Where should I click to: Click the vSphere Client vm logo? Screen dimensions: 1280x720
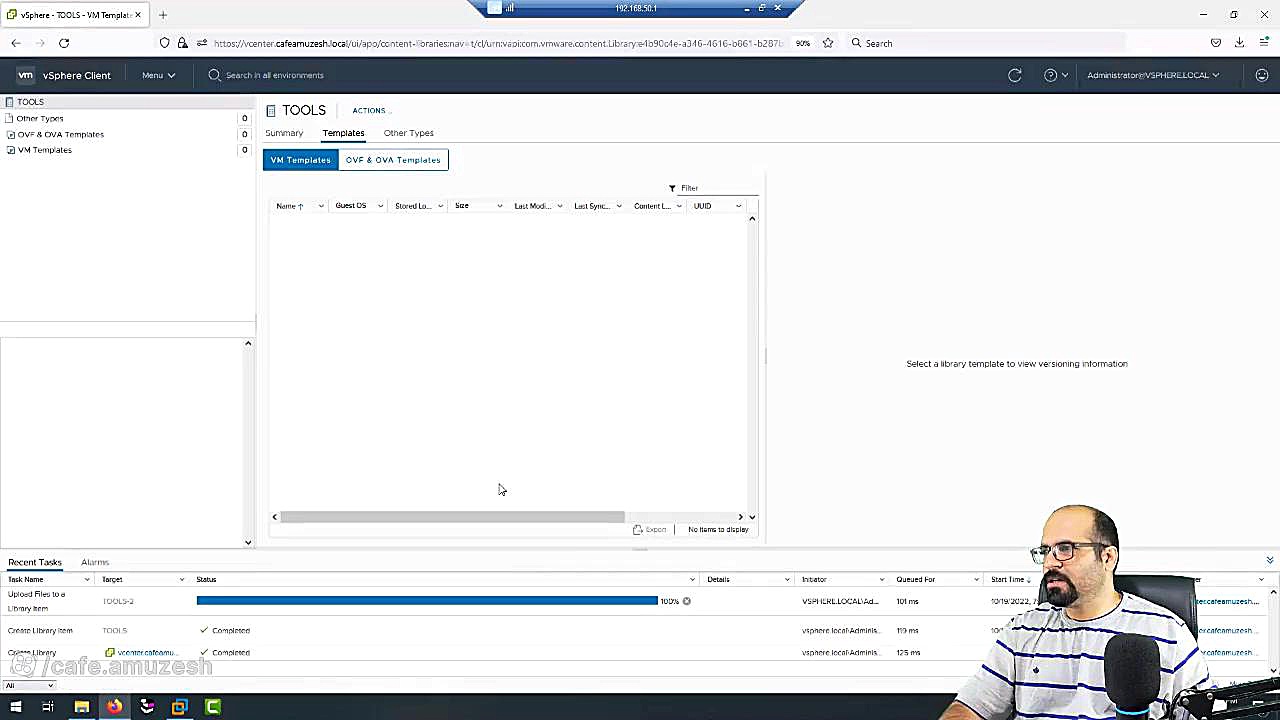(25, 75)
